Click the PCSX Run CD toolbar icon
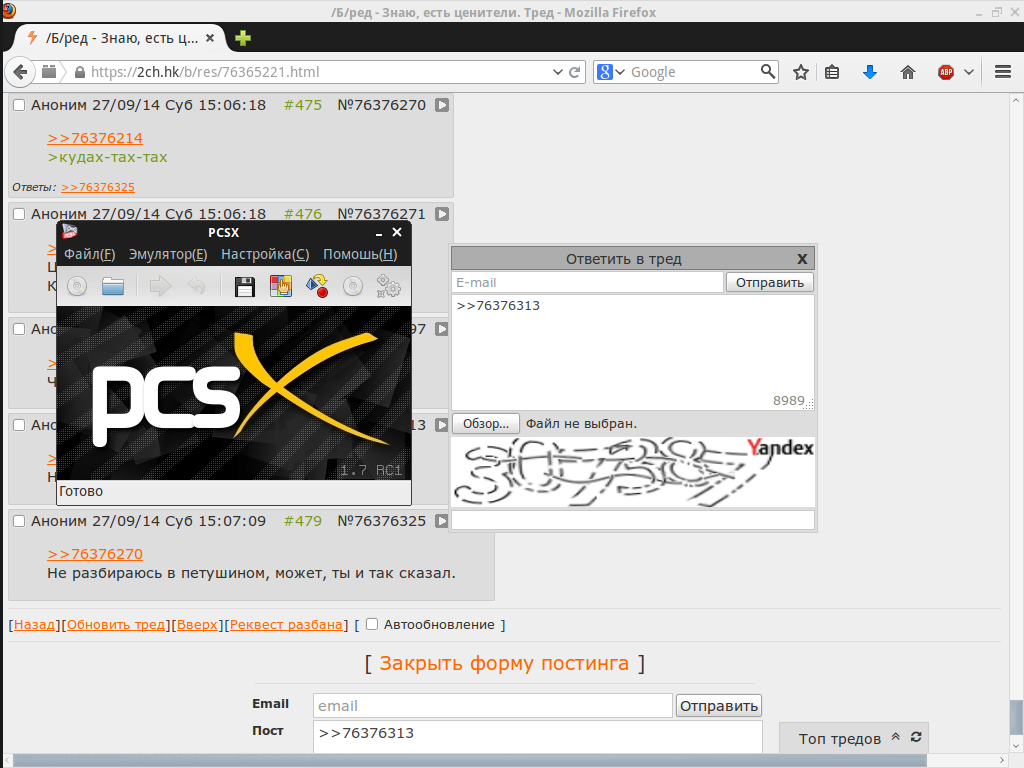The width and height of the screenshot is (1024, 768). pos(77,286)
